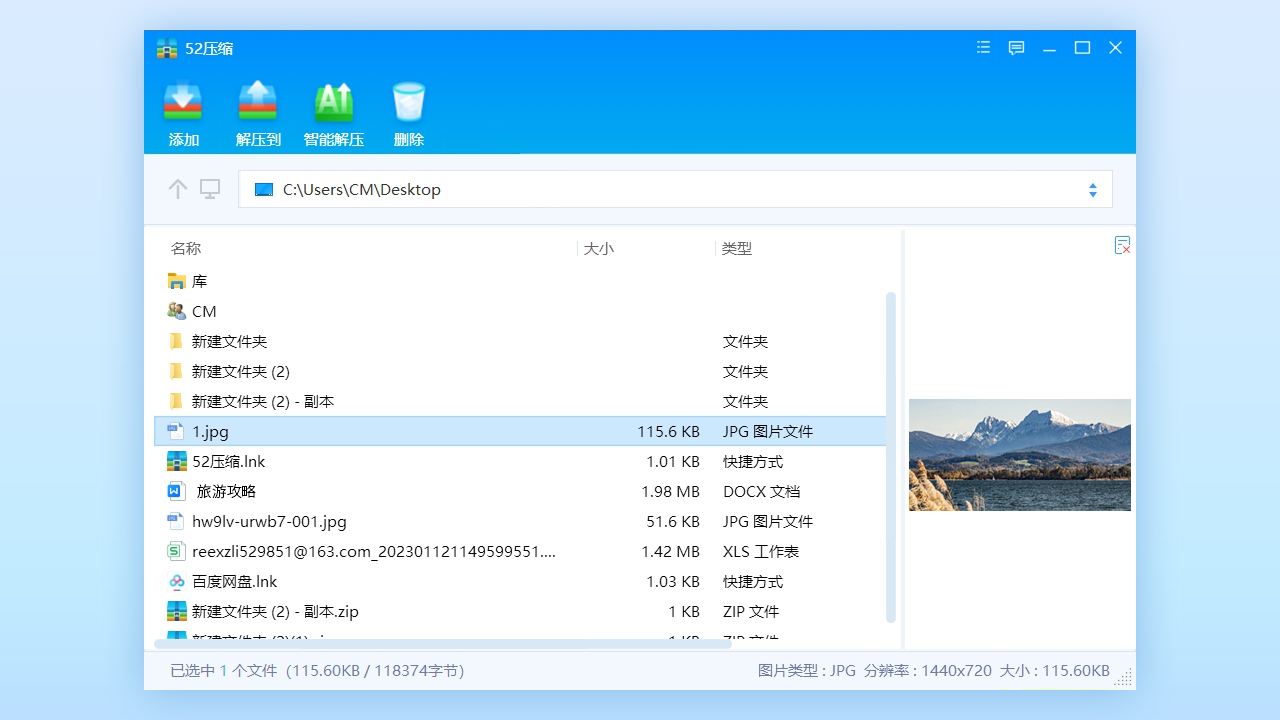Click the folder path input field
The image size is (1280, 720).
(x=600, y=189)
